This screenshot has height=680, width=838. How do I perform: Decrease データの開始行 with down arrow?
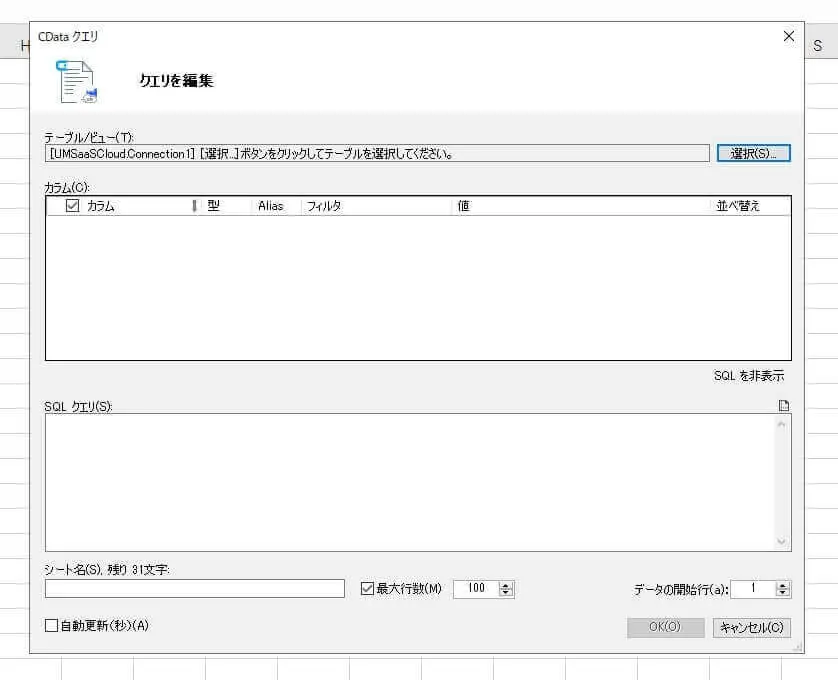point(782,592)
